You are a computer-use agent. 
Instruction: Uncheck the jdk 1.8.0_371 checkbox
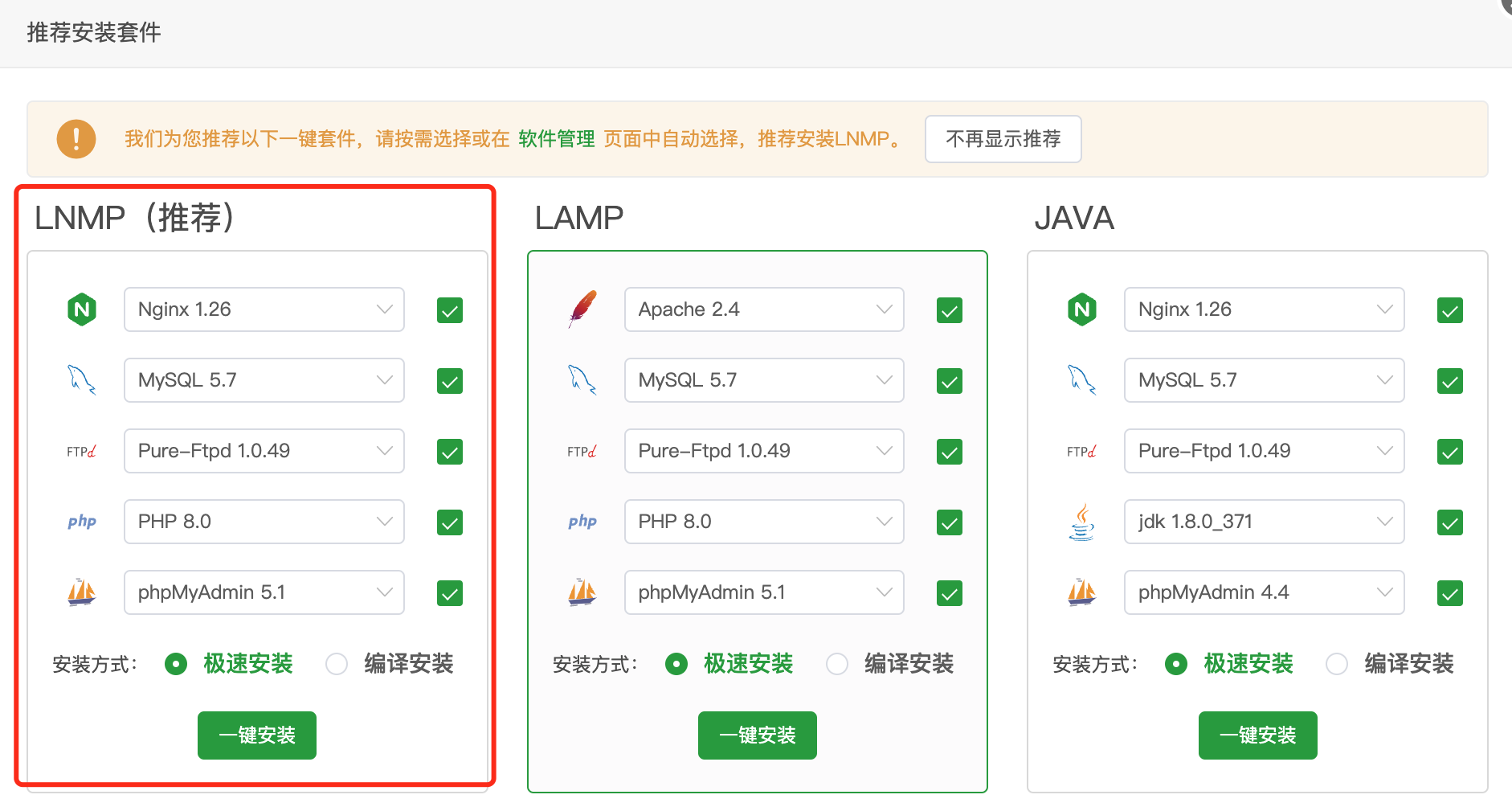[x=1450, y=522]
